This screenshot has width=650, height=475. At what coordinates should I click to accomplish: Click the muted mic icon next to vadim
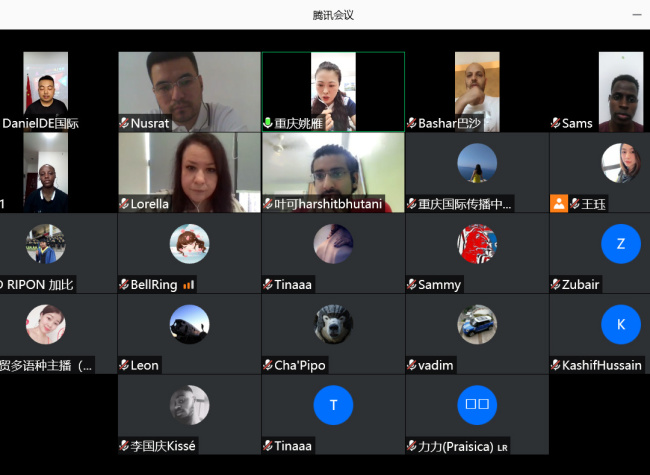coord(411,365)
